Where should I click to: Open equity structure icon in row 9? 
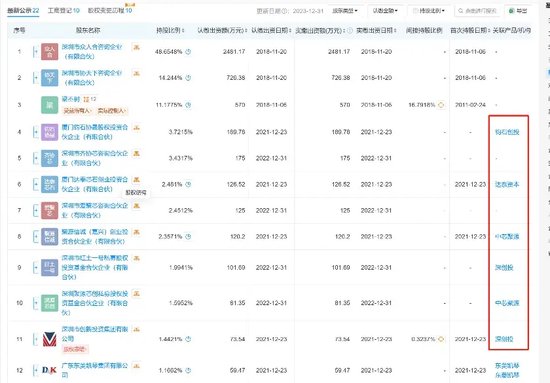point(136,258)
